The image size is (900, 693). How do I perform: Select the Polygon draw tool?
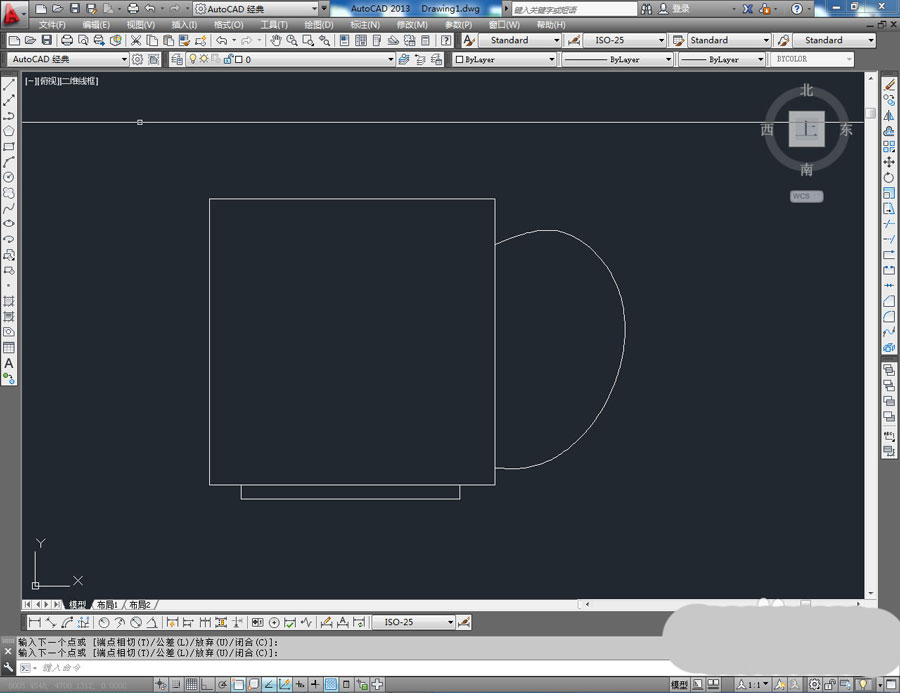[9, 131]
